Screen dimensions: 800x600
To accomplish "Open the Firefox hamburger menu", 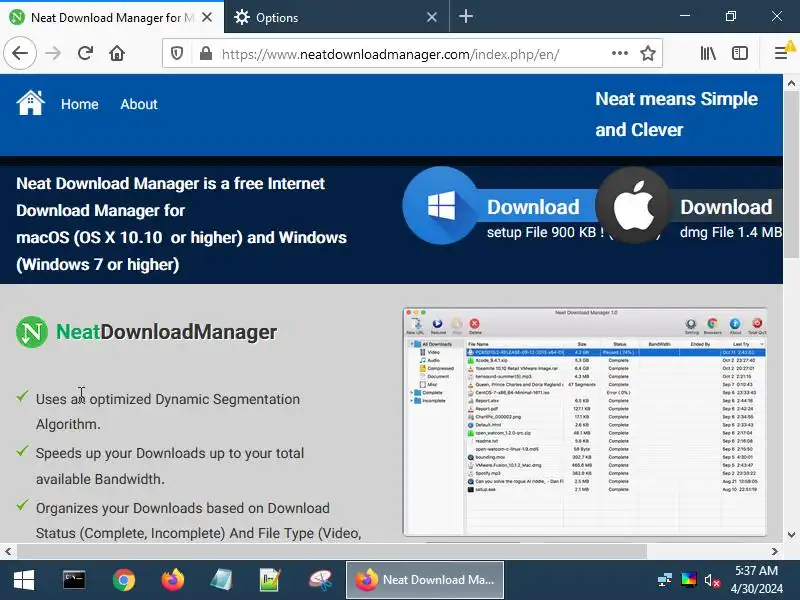I will click(781, 53).
